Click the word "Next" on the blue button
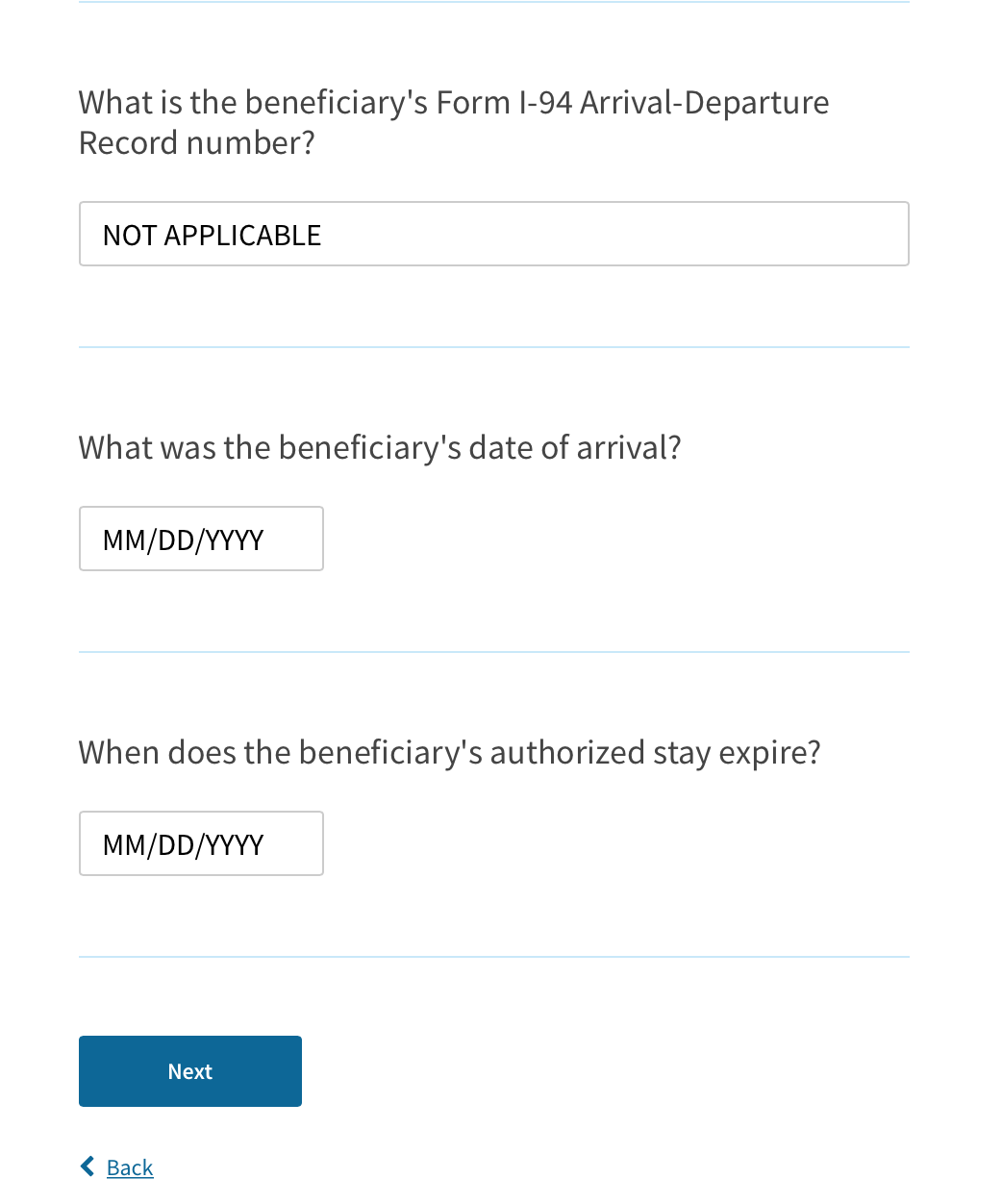 click(190, 1071)
